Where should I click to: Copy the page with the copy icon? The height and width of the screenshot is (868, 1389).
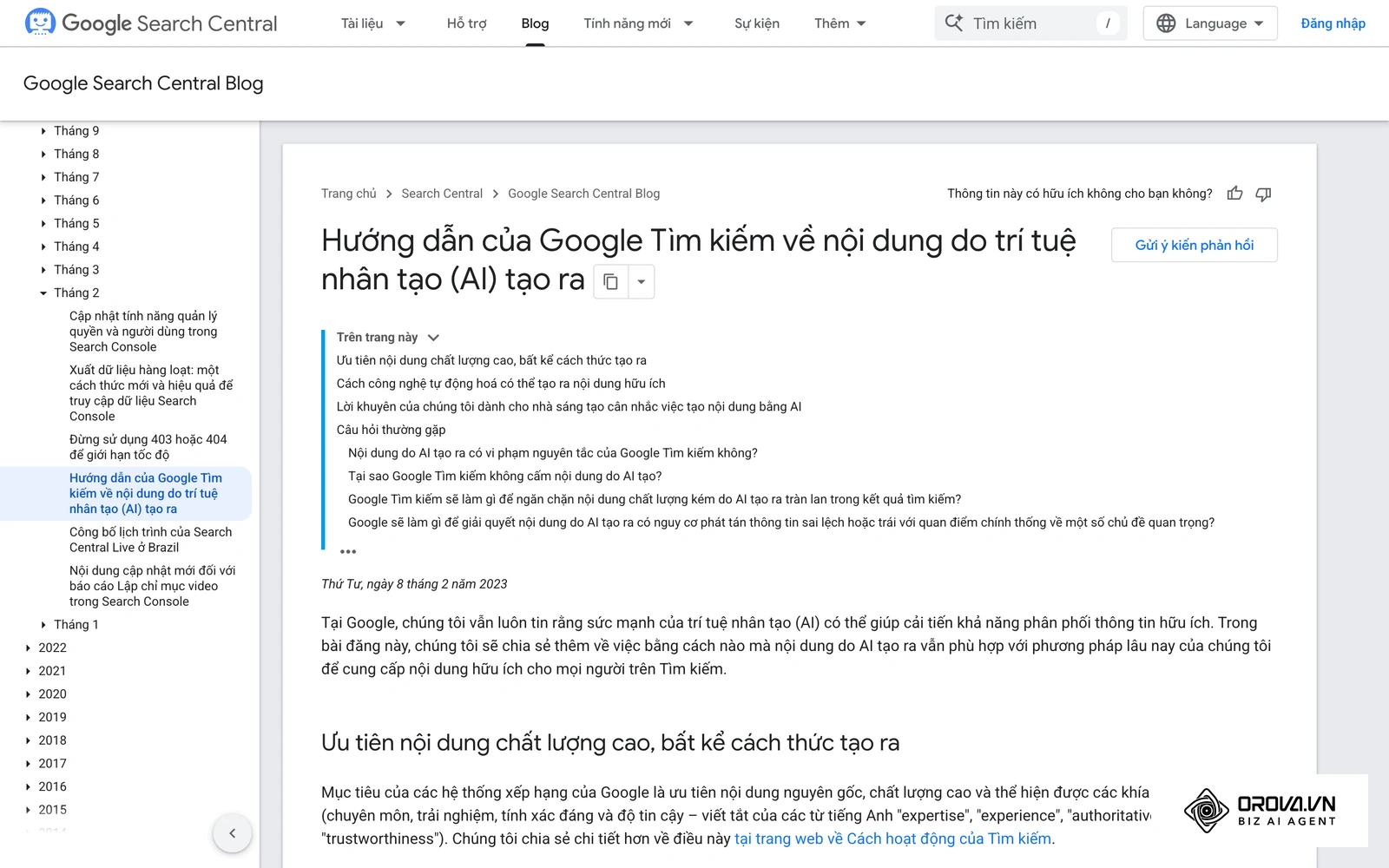click(611, 281)
